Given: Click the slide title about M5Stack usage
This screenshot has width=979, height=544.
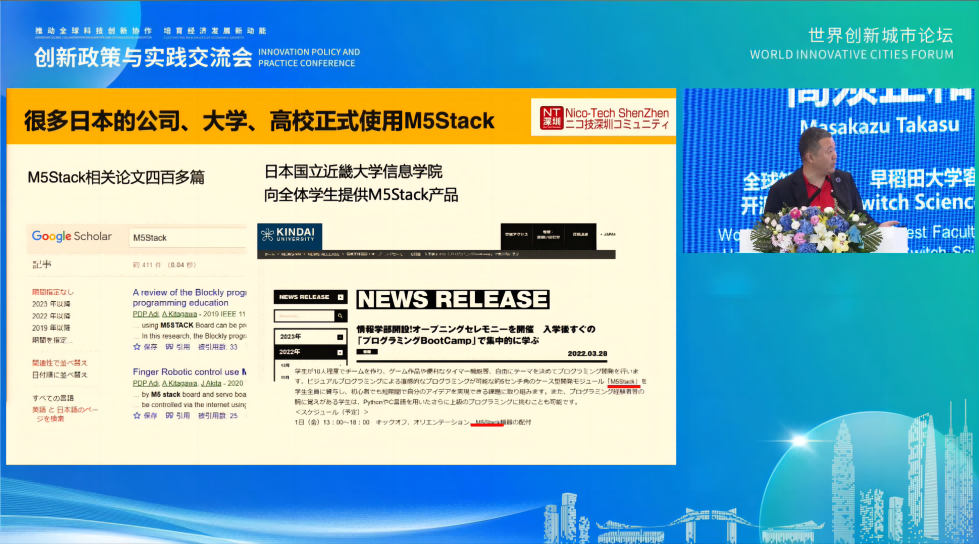Looking at the screenshot, I should [259, 121].
